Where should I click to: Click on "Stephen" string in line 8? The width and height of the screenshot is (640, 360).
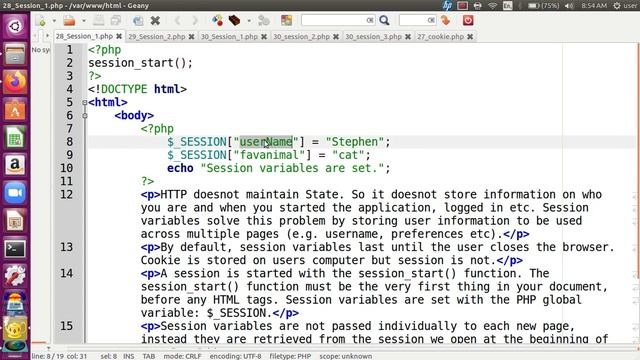(355, 142)
